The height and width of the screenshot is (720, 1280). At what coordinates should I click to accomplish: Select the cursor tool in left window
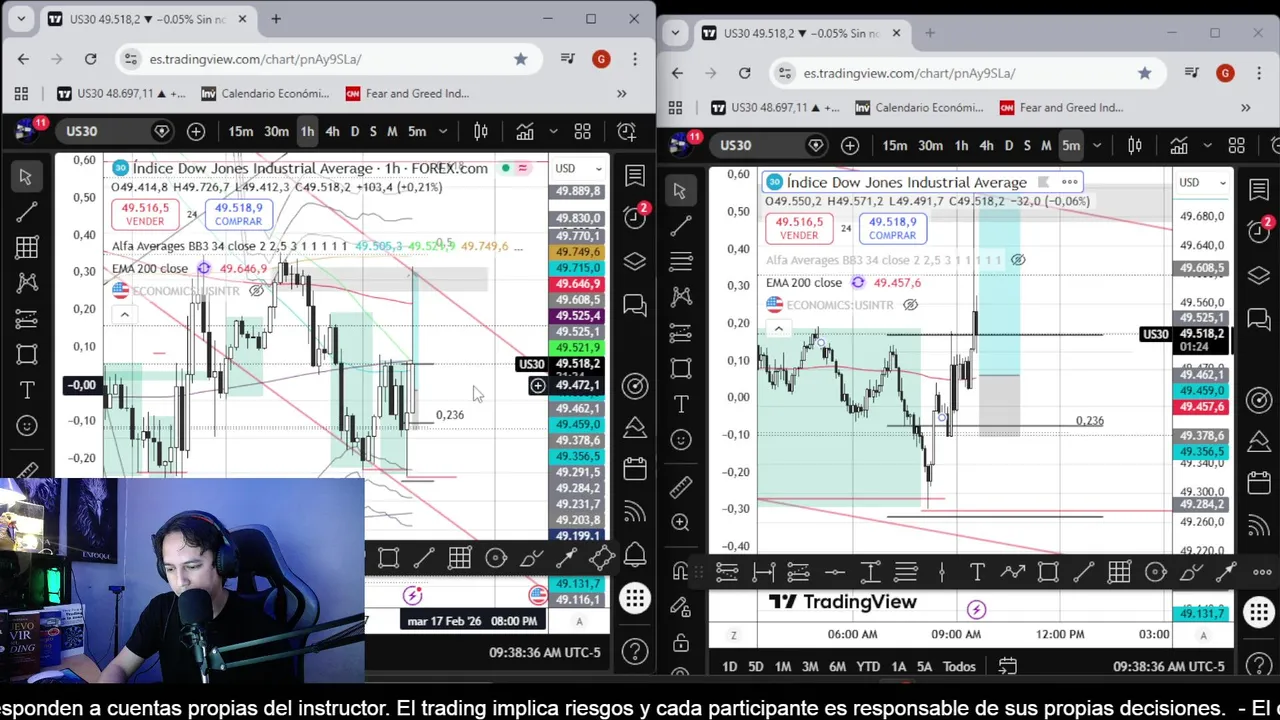point(26,177)
